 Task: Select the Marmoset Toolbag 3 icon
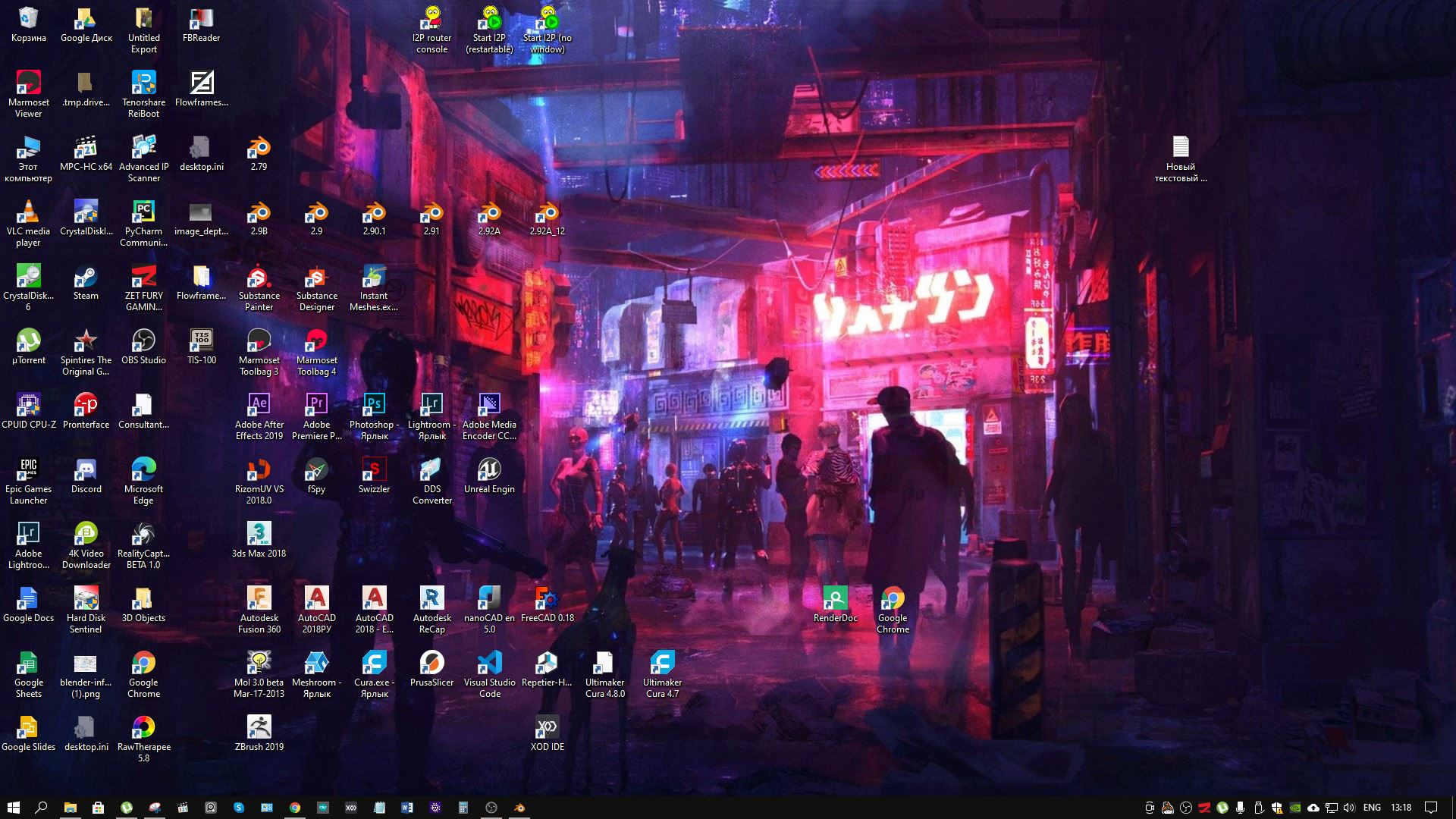tap(259, 352)
